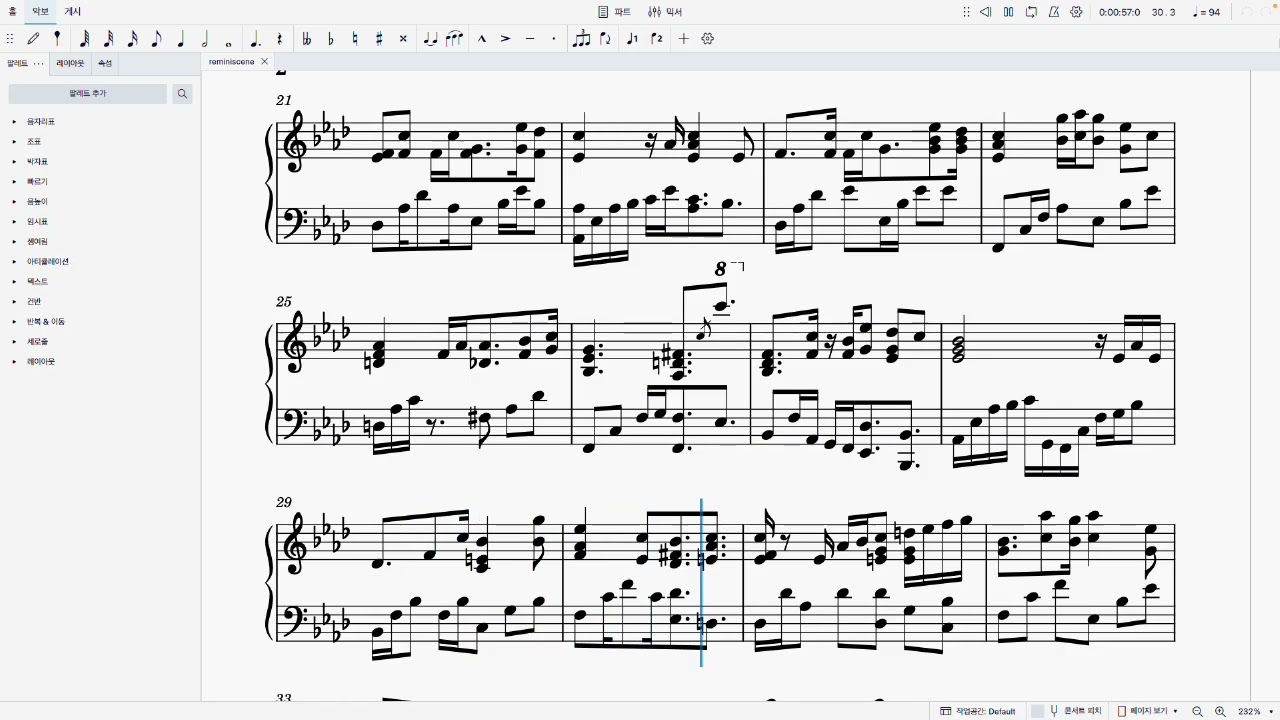This screenshot has height=720, width=1280.
Task: Select the 16th note duration
Action: (x=132, y=39)
